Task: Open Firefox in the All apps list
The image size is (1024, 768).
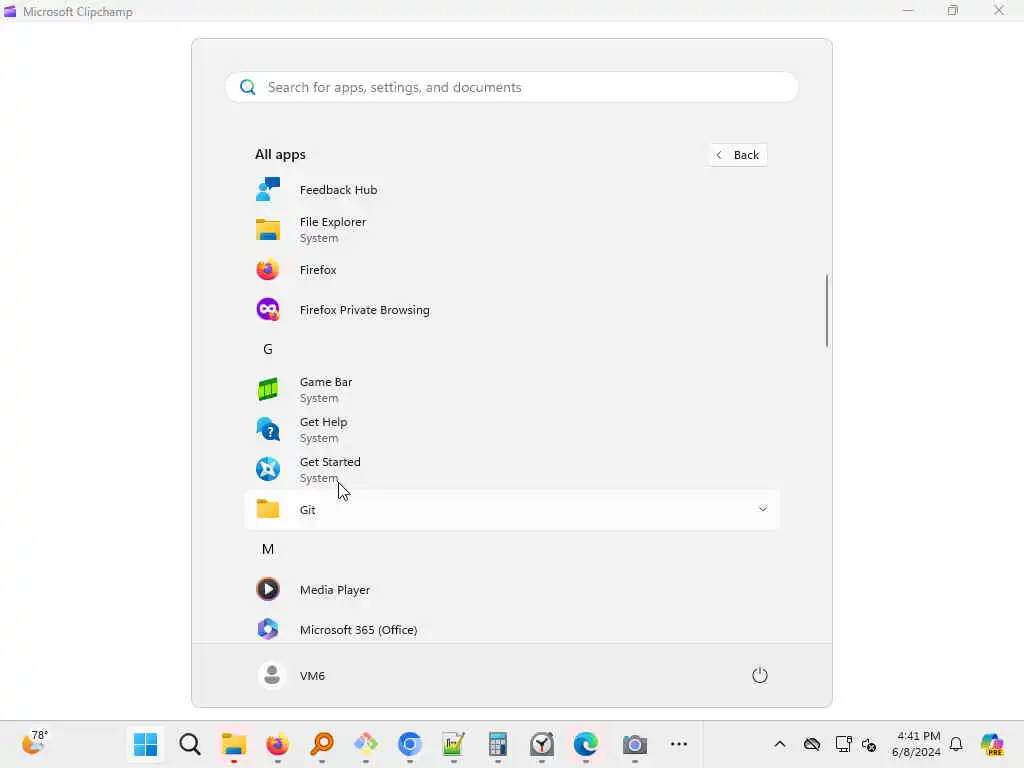Action: click(511, 270)
